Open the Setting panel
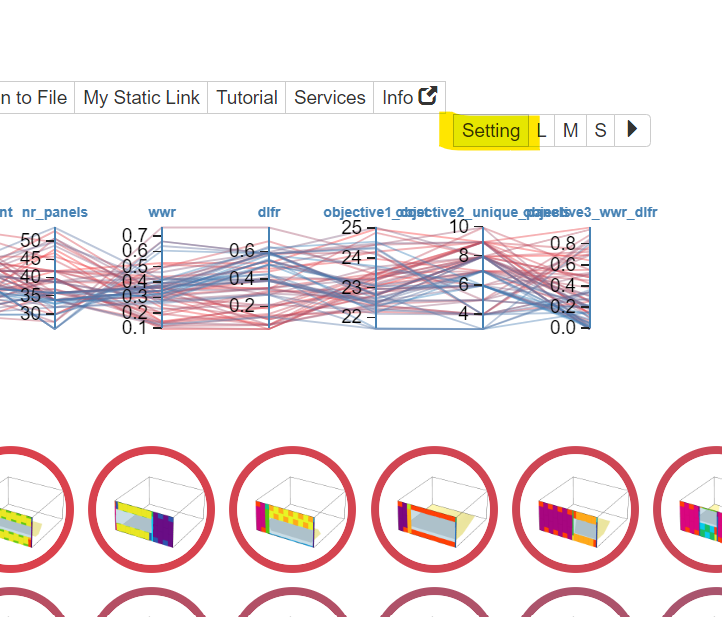This screenshot has height=617, width=722. [491, 131]
